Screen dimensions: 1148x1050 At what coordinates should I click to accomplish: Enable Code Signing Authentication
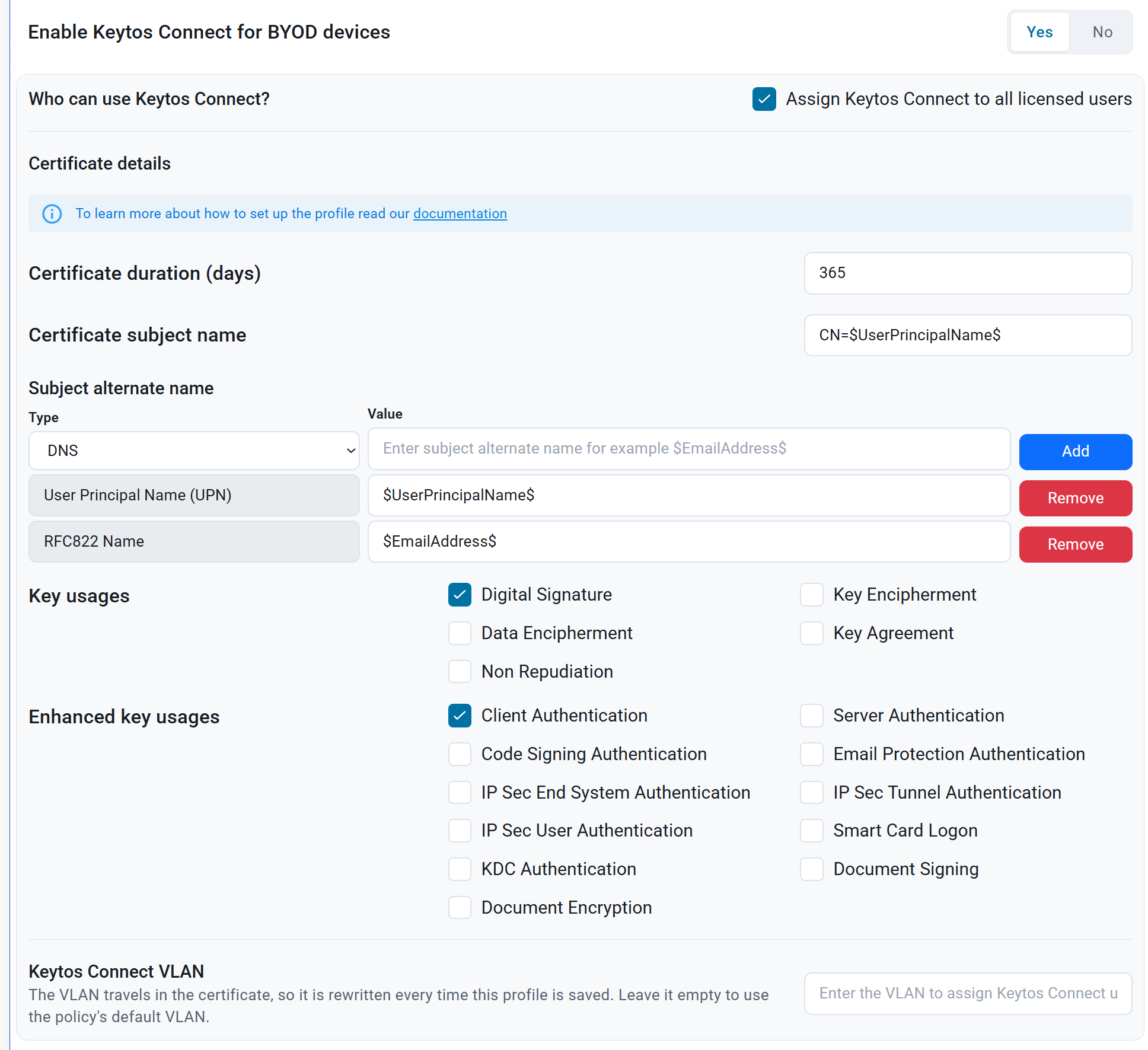coord(460,754)
